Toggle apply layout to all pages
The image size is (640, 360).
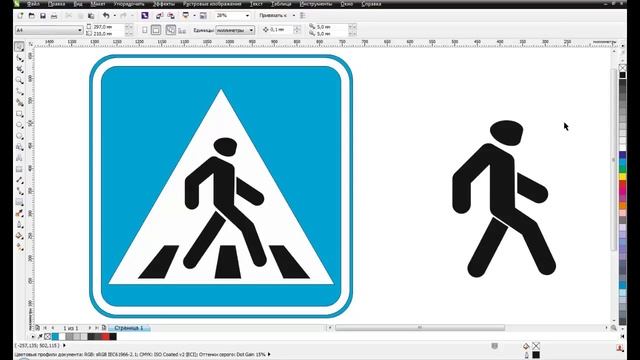click(x=171, y=30)
